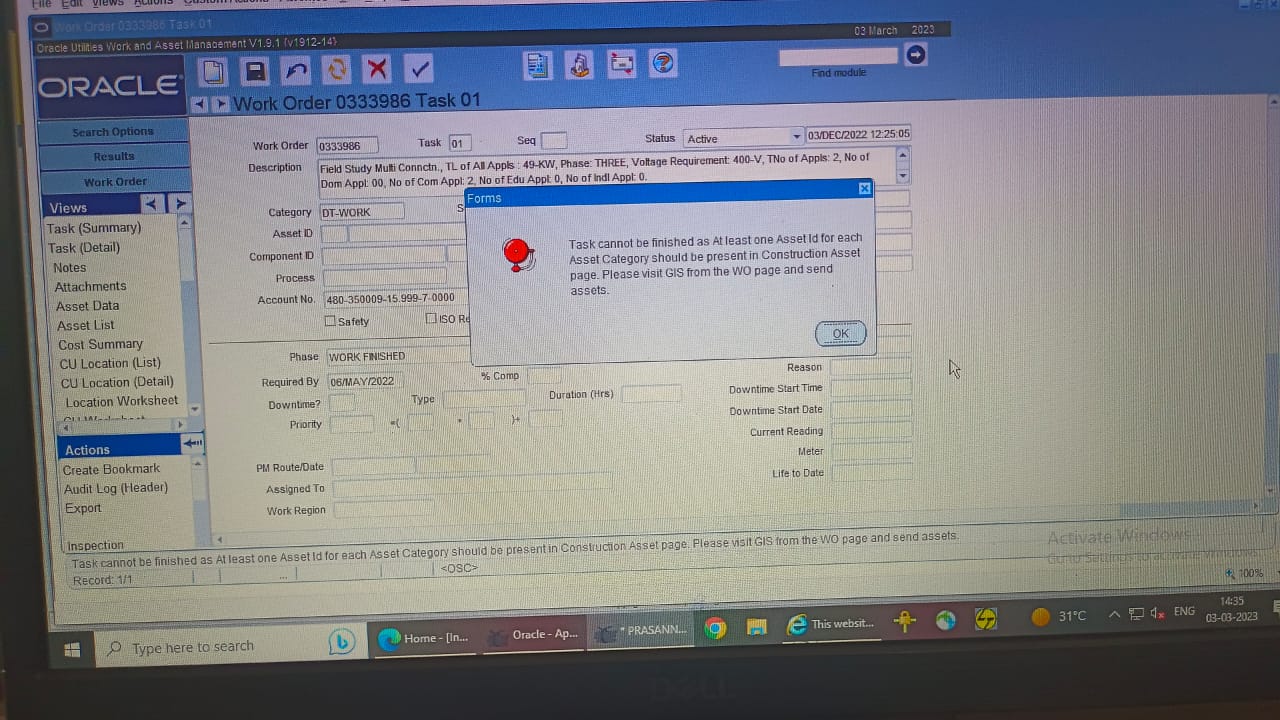Toggle the ISO checkbox
Image resolution: width=1280 pixels, height=720 pixels.
click(x=431, y=319)
